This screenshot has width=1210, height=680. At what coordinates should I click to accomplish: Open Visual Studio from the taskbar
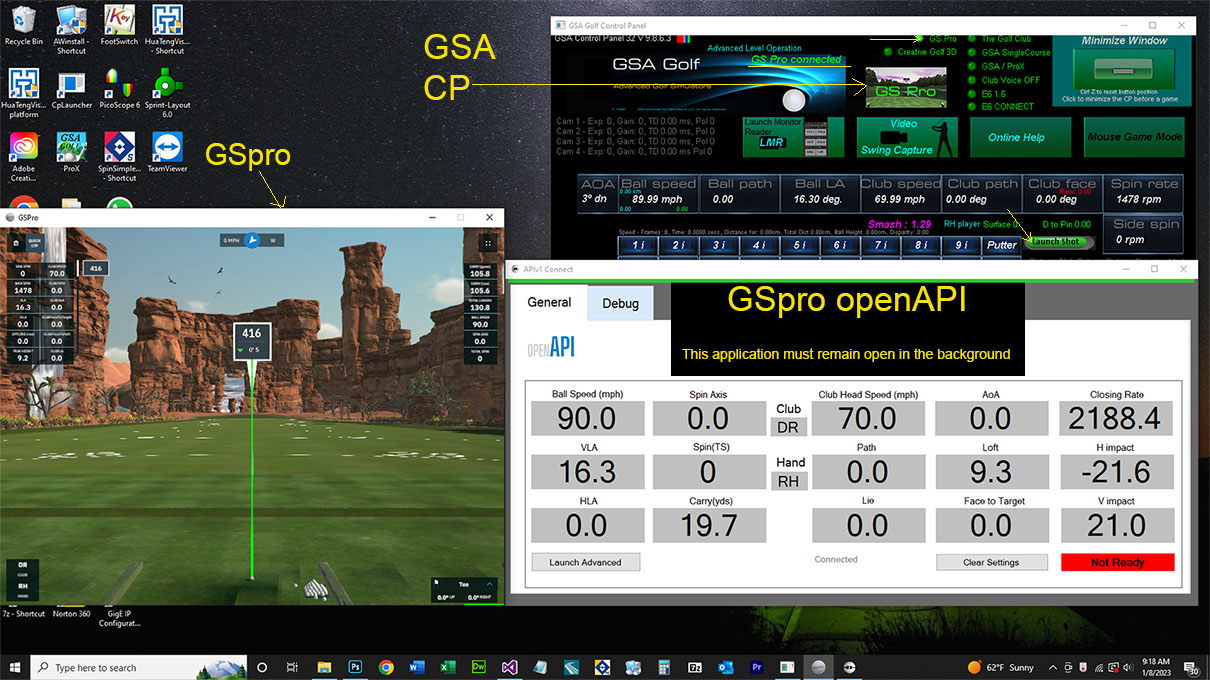tap(510, 667)
